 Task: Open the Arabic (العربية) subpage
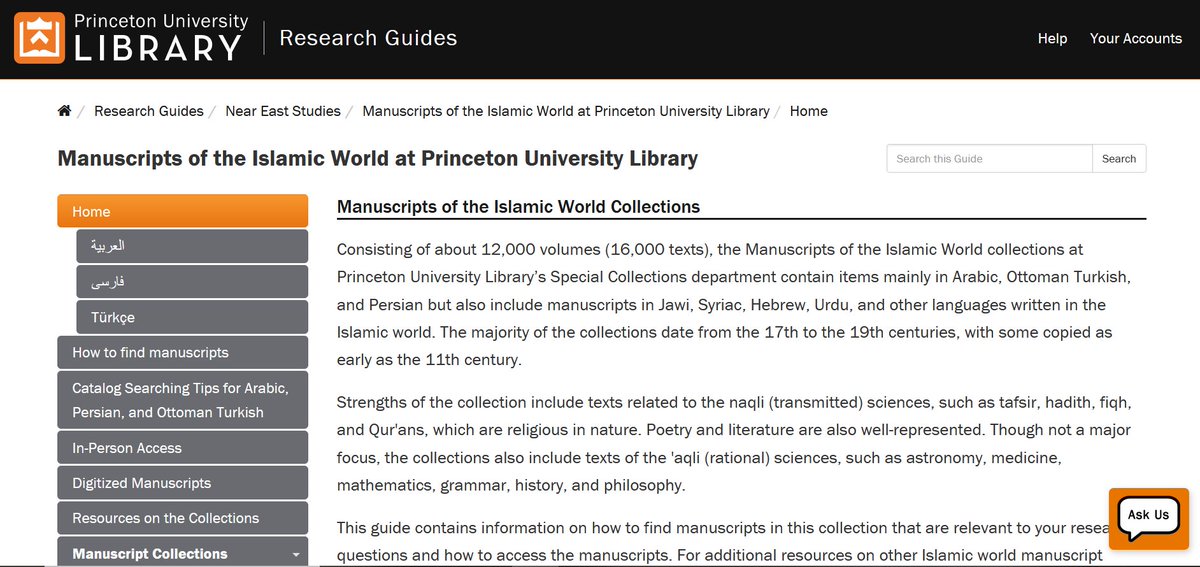pos(192,246)
